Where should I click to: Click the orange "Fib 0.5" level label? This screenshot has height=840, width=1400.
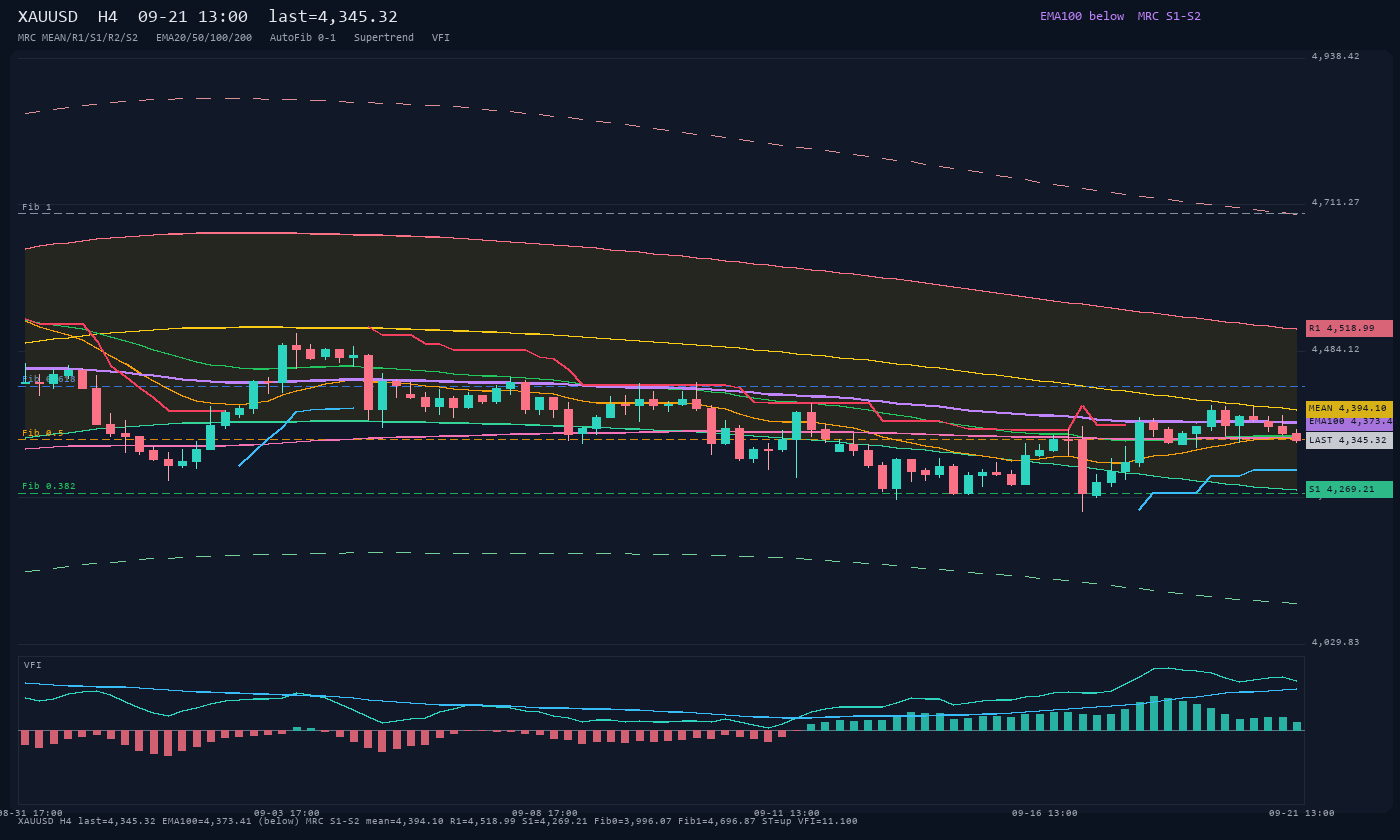click(x=43, y=433)
